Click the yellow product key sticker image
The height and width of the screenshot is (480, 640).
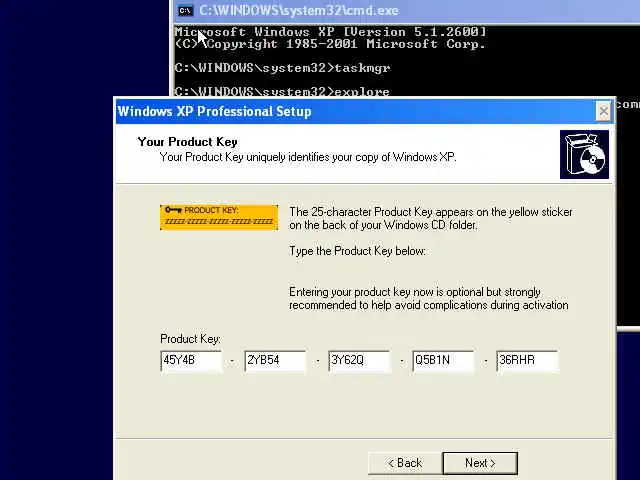[219, 217]
